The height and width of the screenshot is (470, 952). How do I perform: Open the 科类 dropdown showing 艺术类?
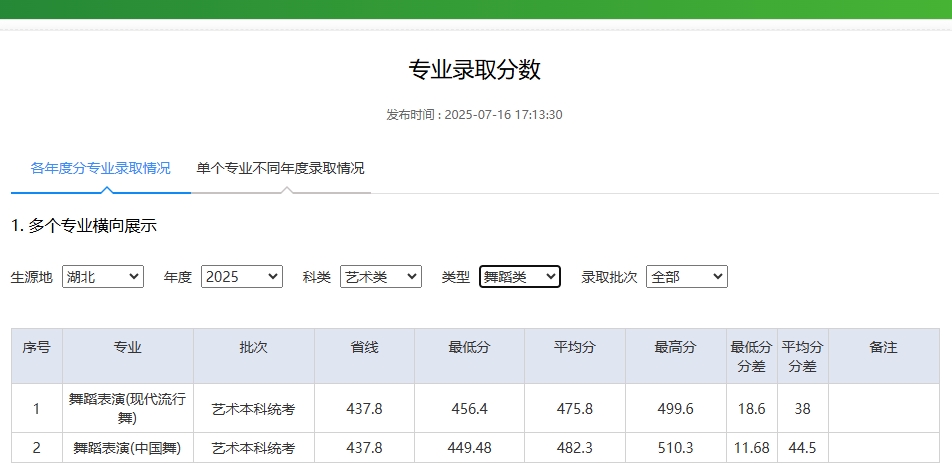click(x=380, y=277)
